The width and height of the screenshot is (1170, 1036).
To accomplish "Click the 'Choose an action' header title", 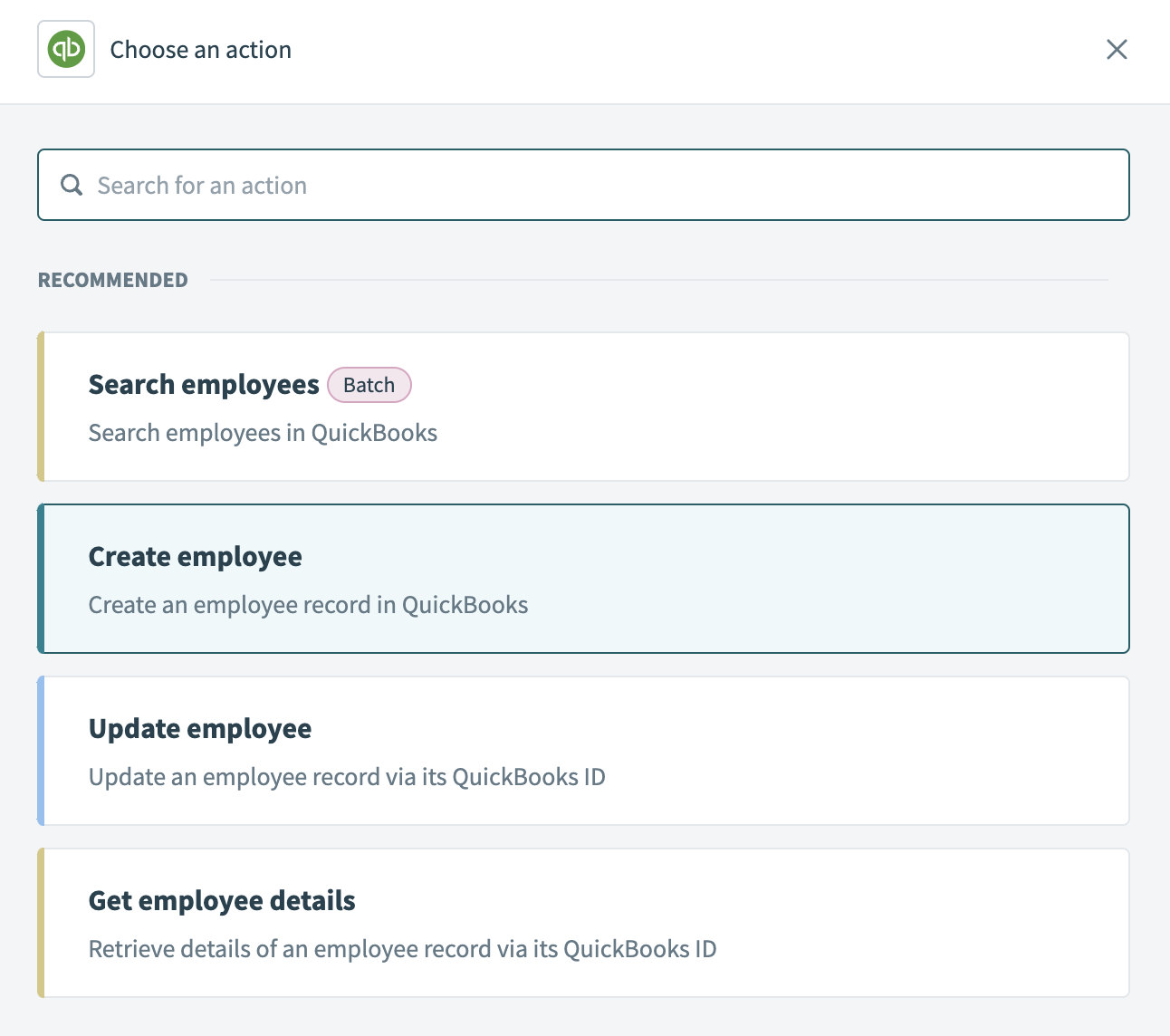I will point(200,50).
